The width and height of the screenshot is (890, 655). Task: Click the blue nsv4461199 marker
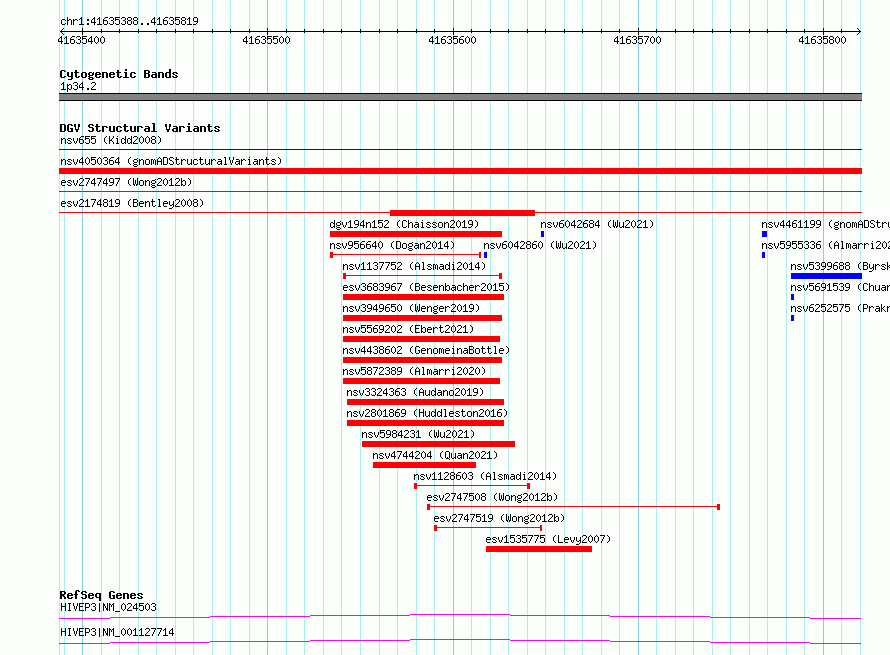[x=765, y=234]
